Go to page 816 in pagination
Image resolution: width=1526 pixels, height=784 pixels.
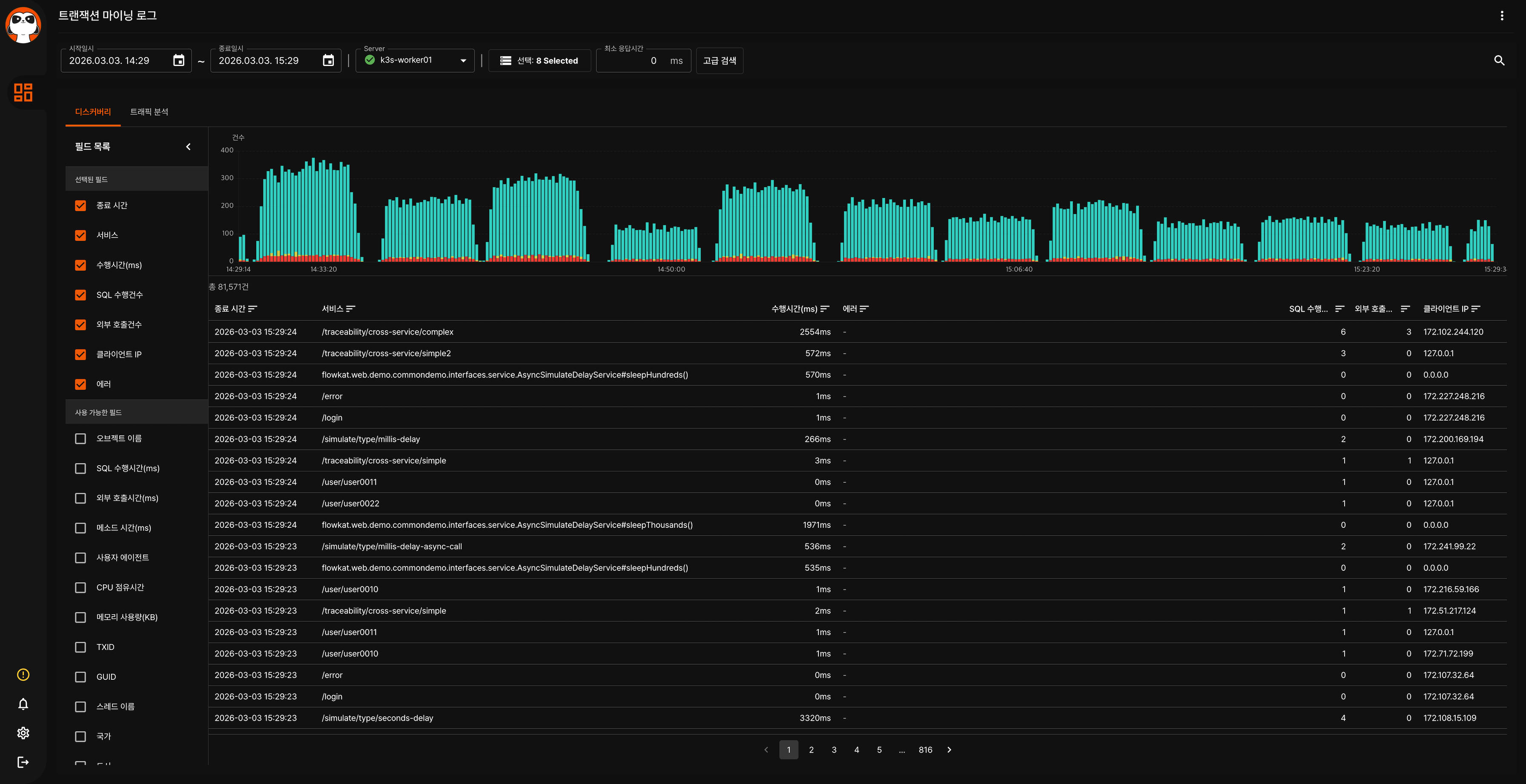(925, 750)
